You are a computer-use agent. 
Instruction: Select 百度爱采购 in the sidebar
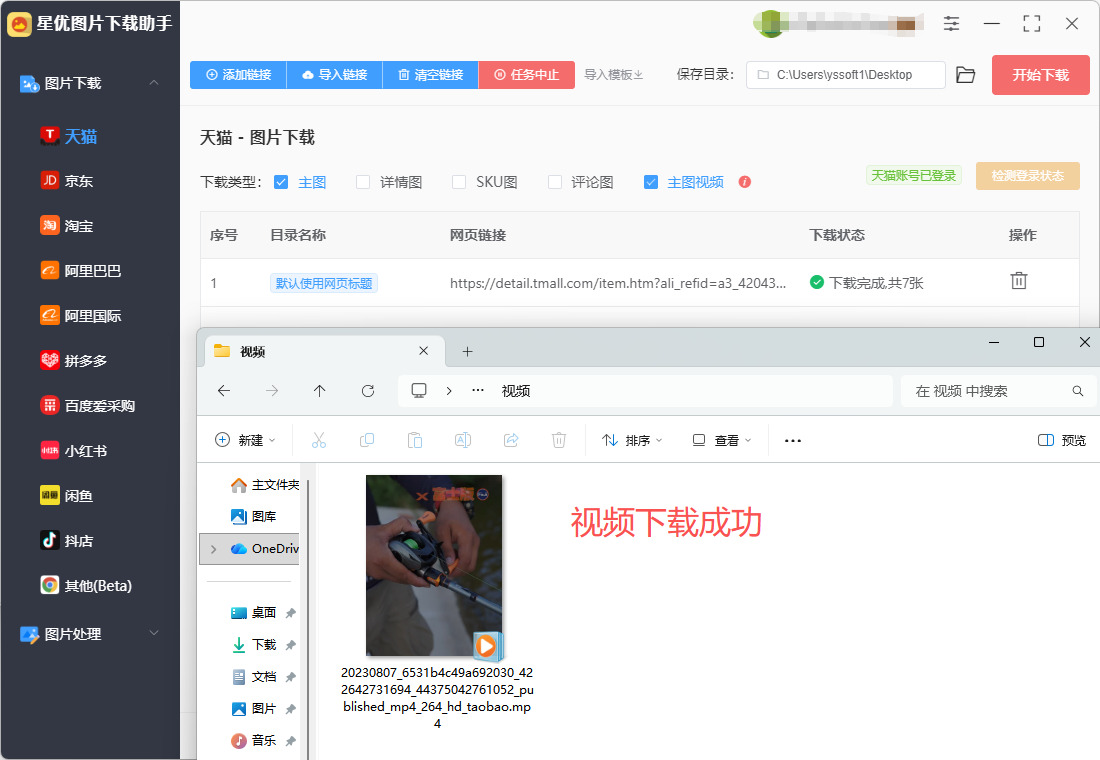point(88,406)
